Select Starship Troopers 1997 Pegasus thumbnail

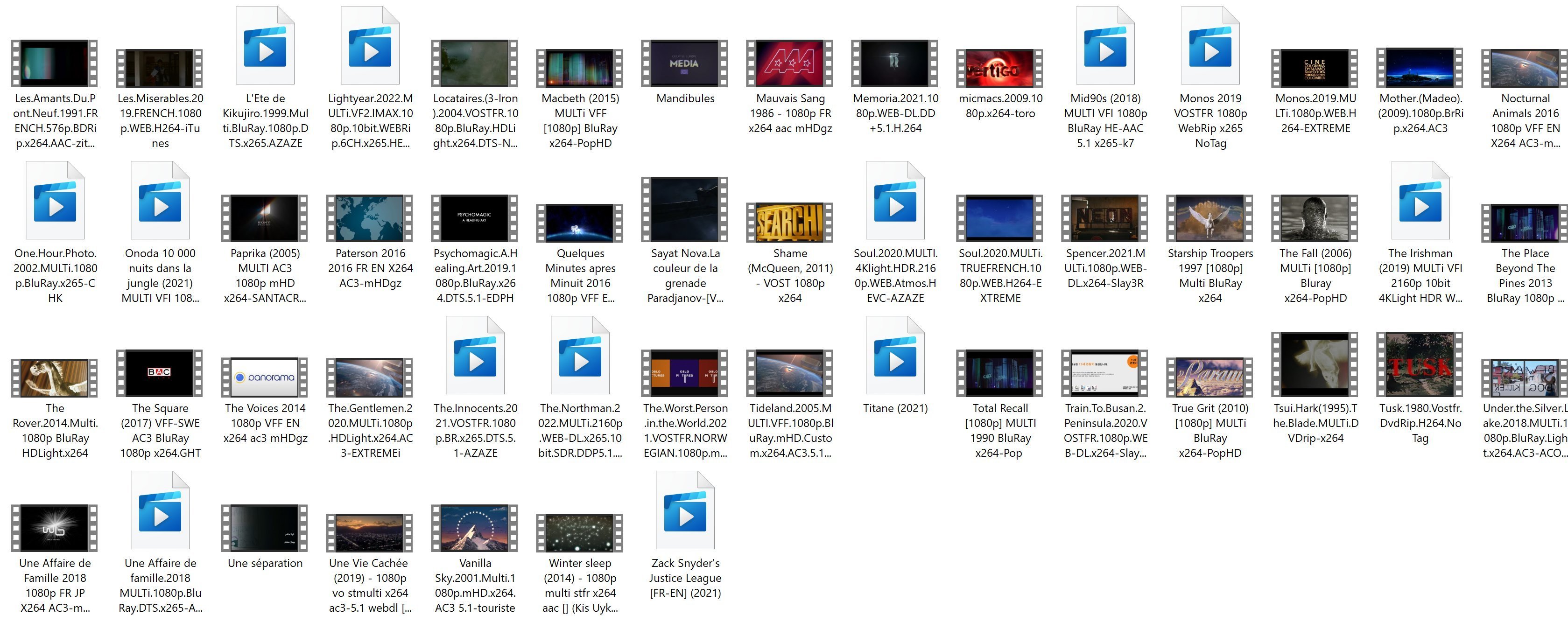pyautogui.click(x=1209, y=218)
